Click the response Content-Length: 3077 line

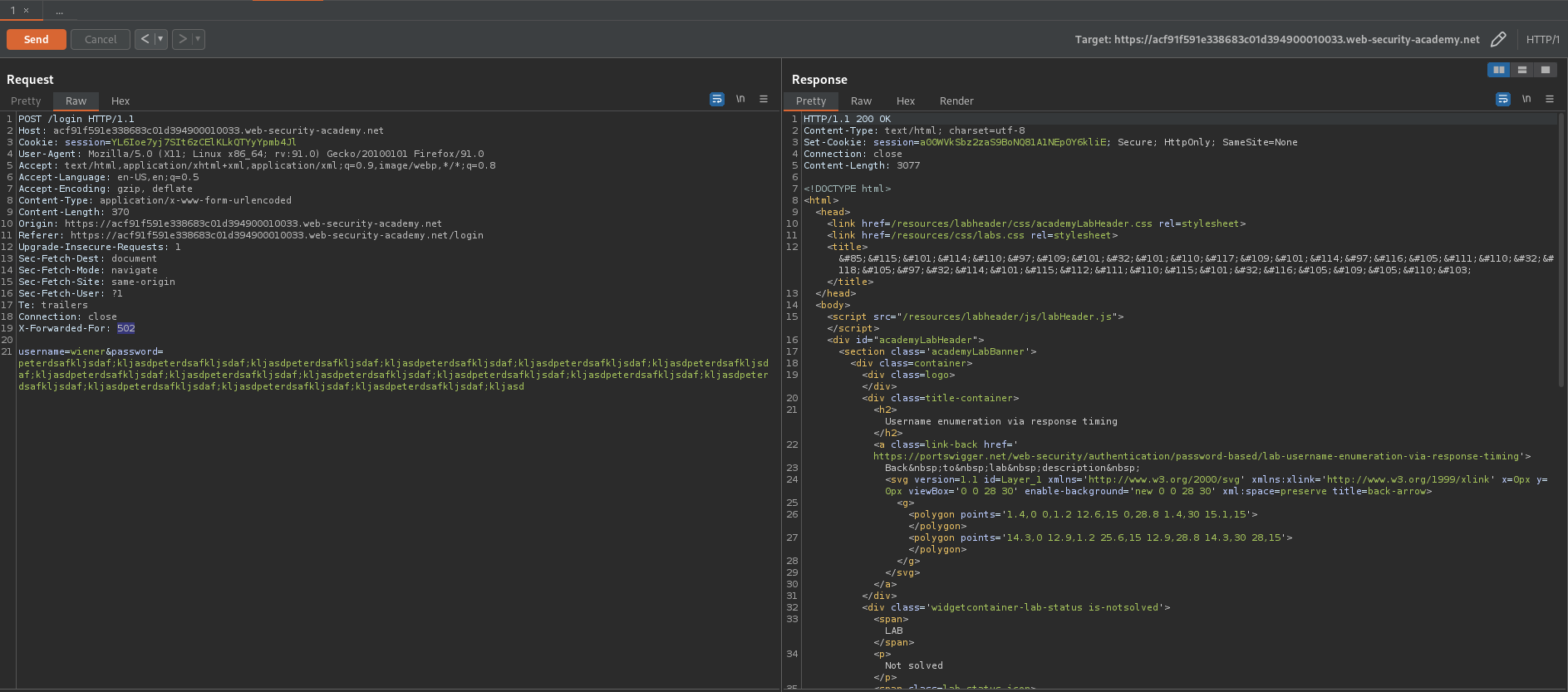pyautogui.click(x=862, y=165)
